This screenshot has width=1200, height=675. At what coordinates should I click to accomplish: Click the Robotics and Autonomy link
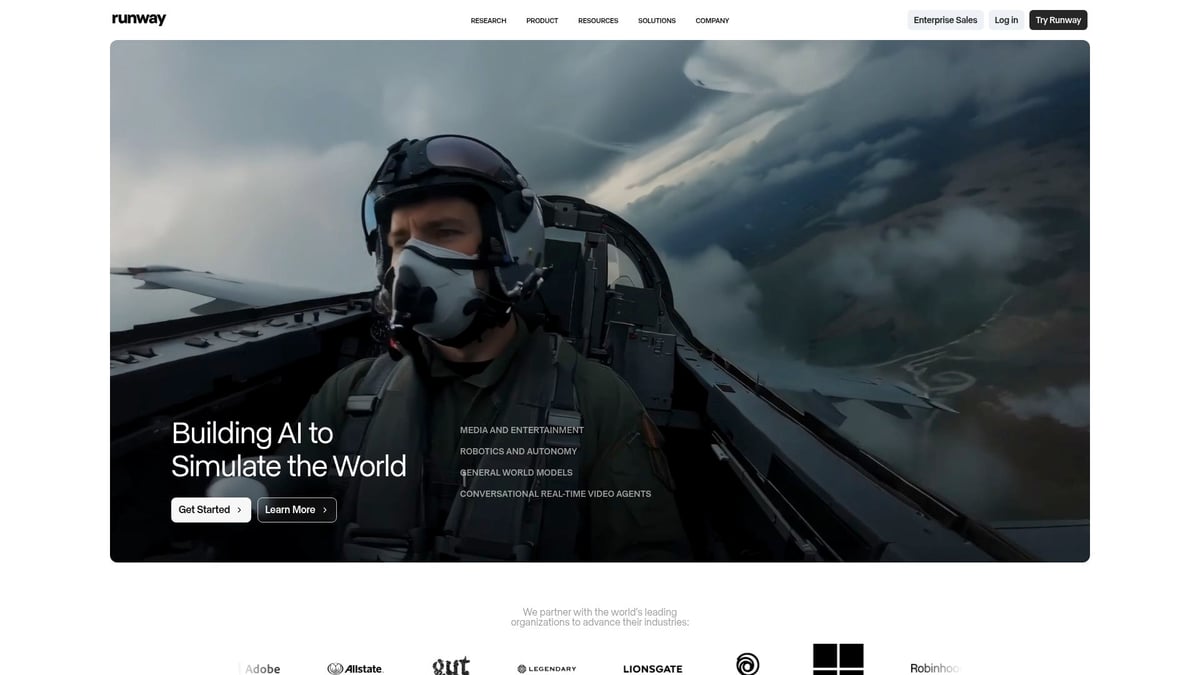[517, 450]
